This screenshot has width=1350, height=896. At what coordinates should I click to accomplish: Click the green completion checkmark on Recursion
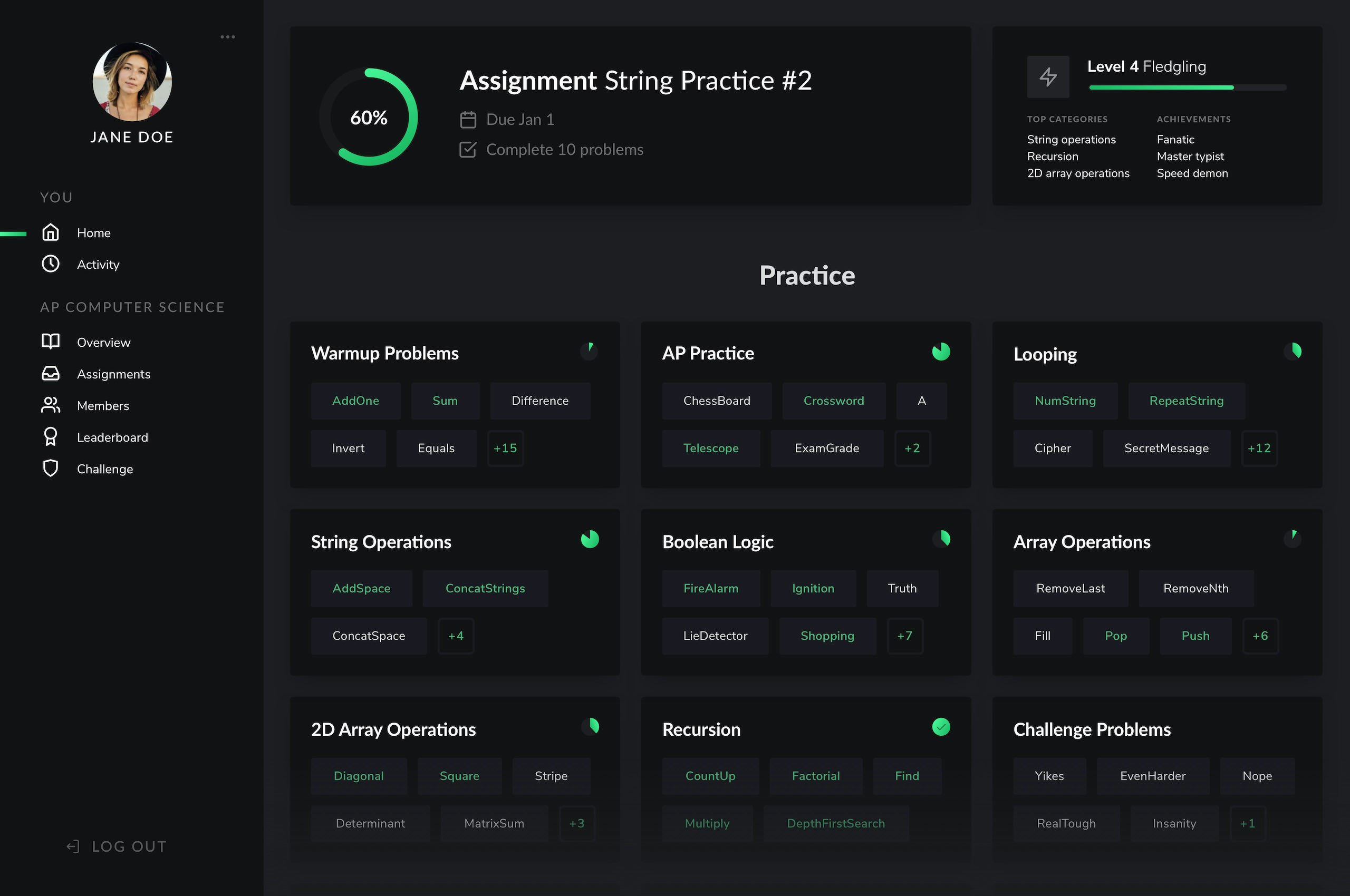click(x=941, y=727)
